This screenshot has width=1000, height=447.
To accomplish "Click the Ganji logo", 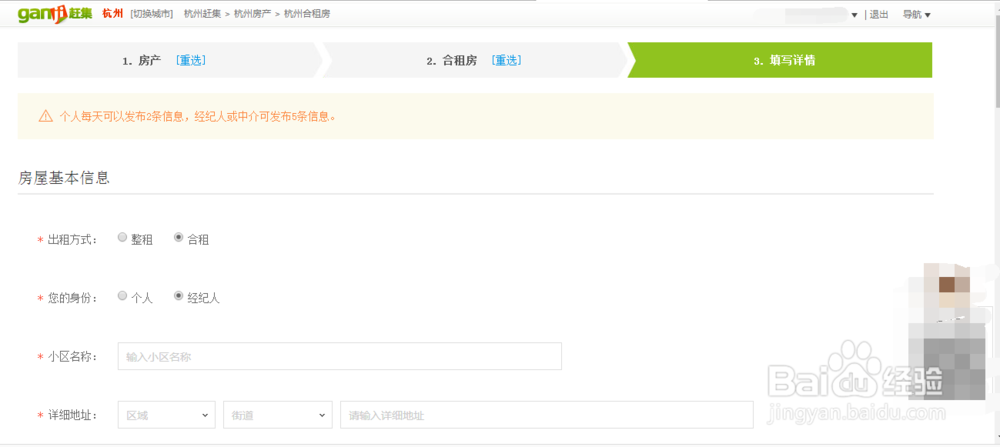I will point(55,14).
